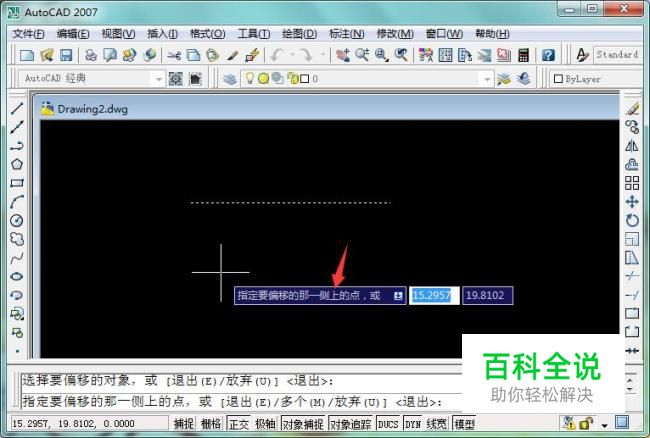Select the Construction Line tool
This screenshot has height=438, width=650.
coord(17,127)
